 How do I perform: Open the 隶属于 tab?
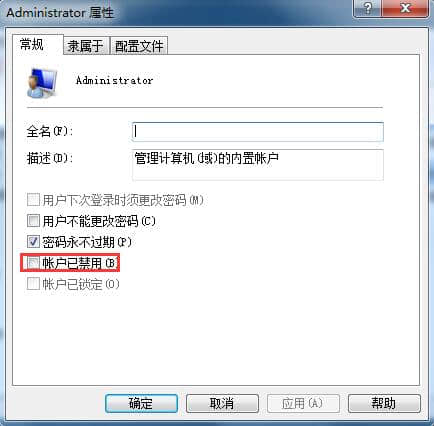click(86, 46)
